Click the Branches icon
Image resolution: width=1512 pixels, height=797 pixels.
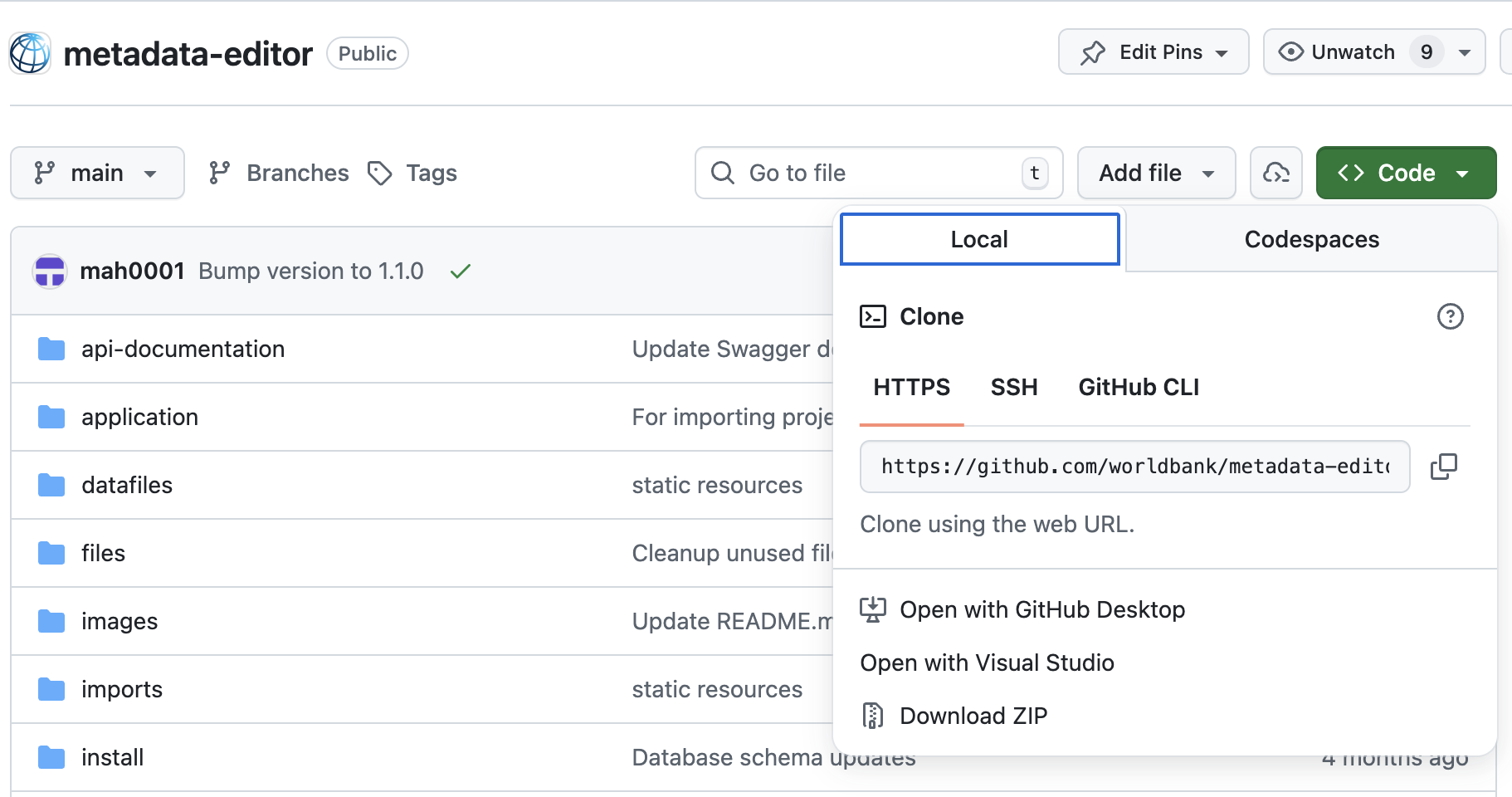pyautogui.click(x=219, y=173)
